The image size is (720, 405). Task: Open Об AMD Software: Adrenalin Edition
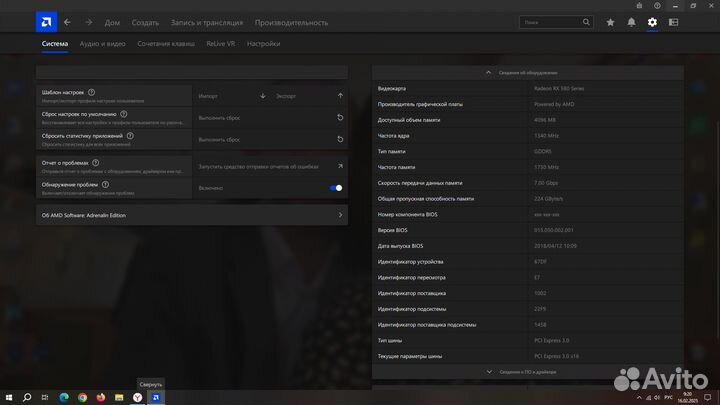[x=192, y=215]
